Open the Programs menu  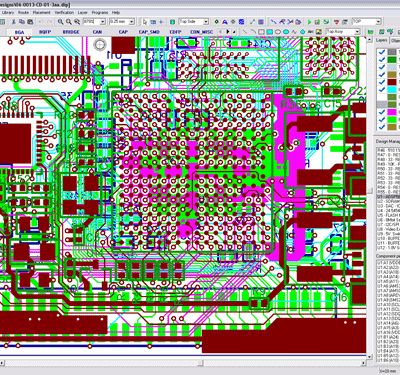[100, 12]
